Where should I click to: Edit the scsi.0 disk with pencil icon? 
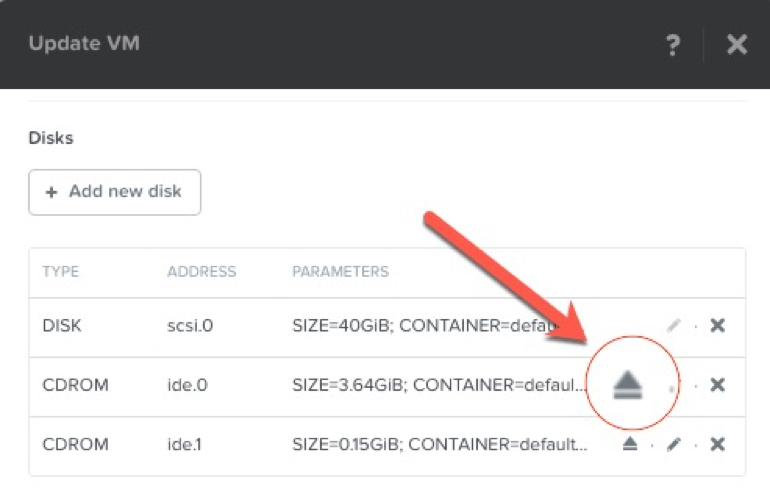pyautogui.click(x=674, y=325)
